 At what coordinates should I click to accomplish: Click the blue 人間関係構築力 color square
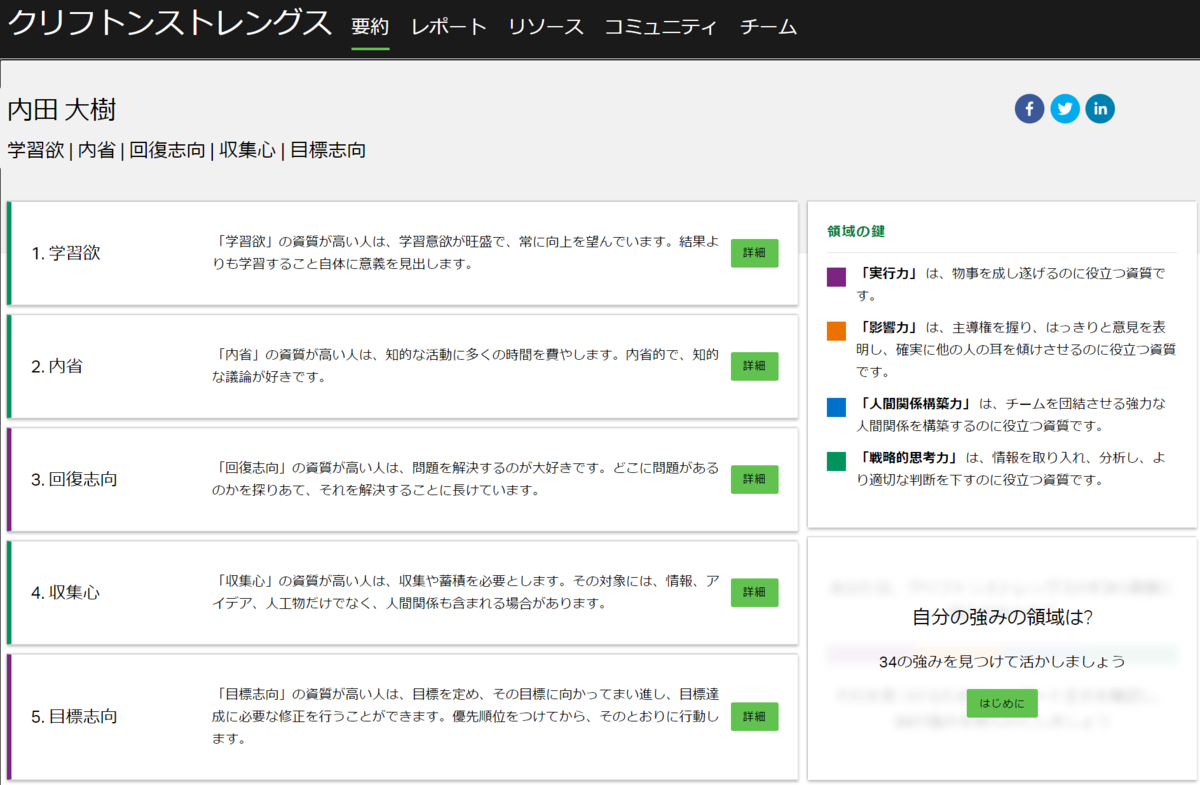(x=837, y=408)
